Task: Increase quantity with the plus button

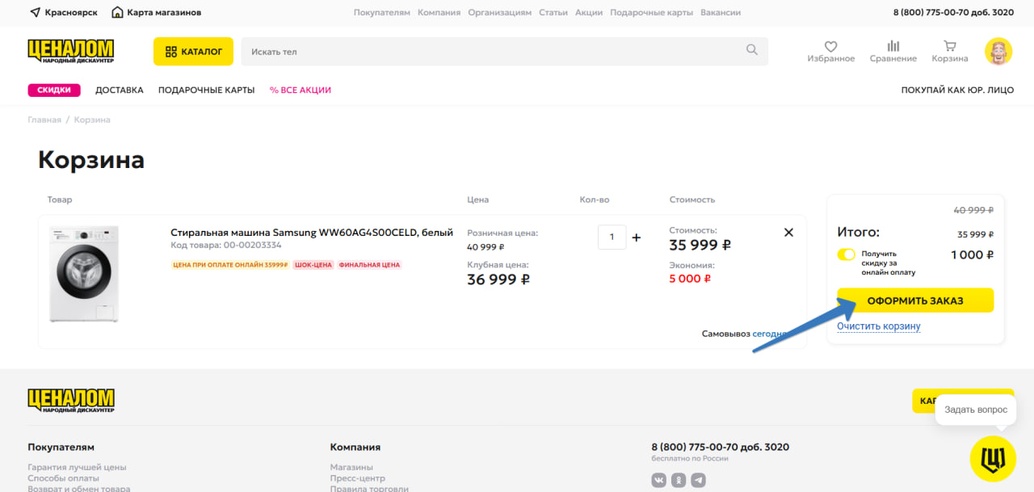Action: pyautogui.click(x=636, y=237)
